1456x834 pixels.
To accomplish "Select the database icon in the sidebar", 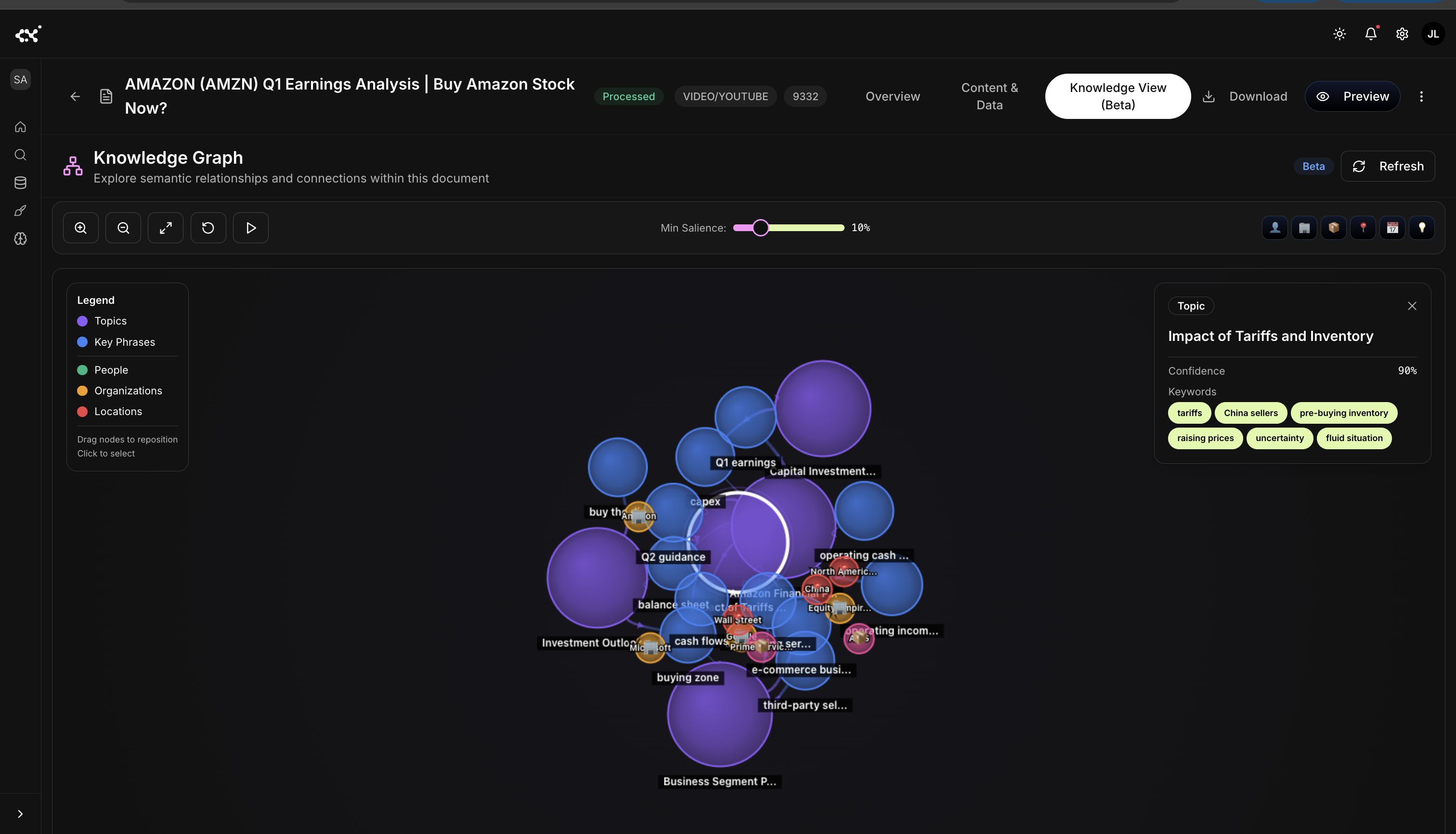I will tap(20, 182).
